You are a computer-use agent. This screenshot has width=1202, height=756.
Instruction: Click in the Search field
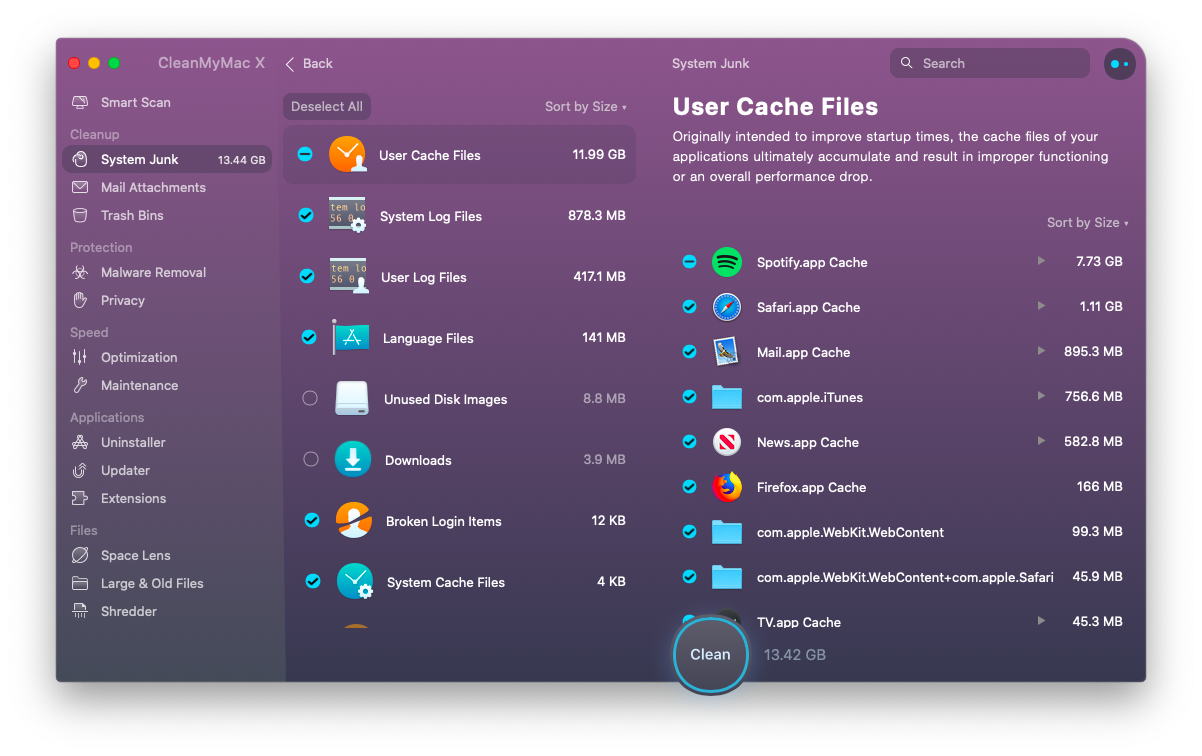(990, 63)
